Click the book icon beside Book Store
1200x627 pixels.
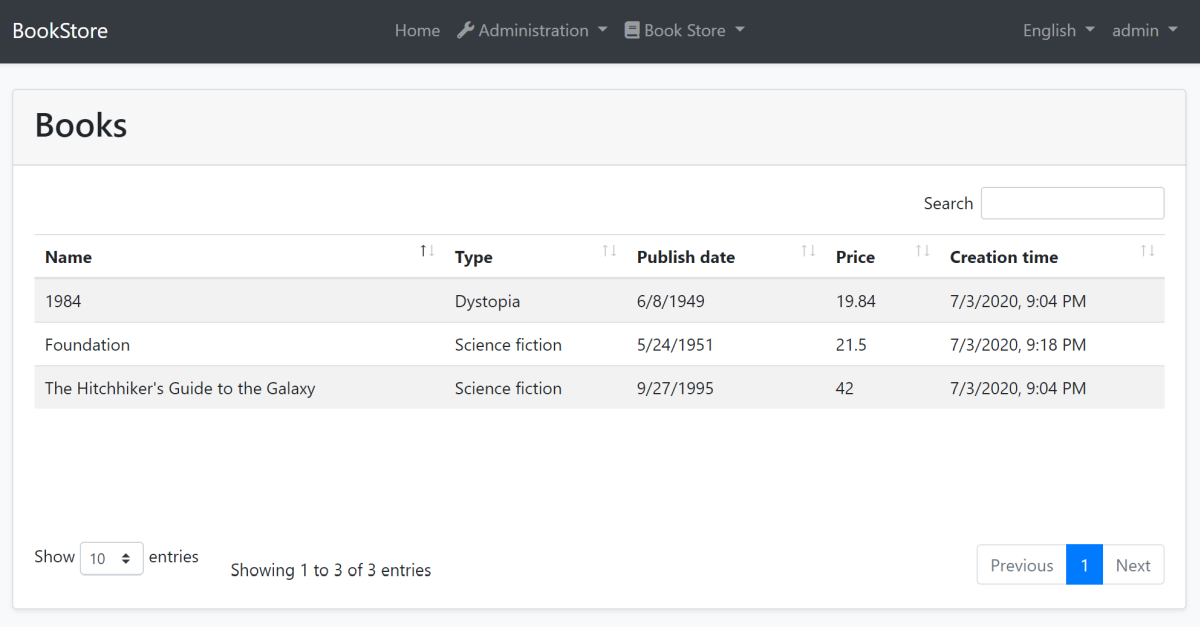pyautogui.click(x=632, y=30)
